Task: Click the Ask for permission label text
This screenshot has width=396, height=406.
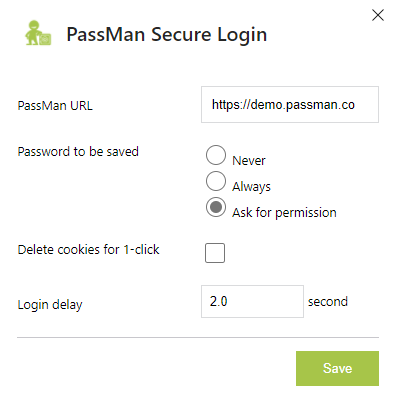Action: [284, 213]
